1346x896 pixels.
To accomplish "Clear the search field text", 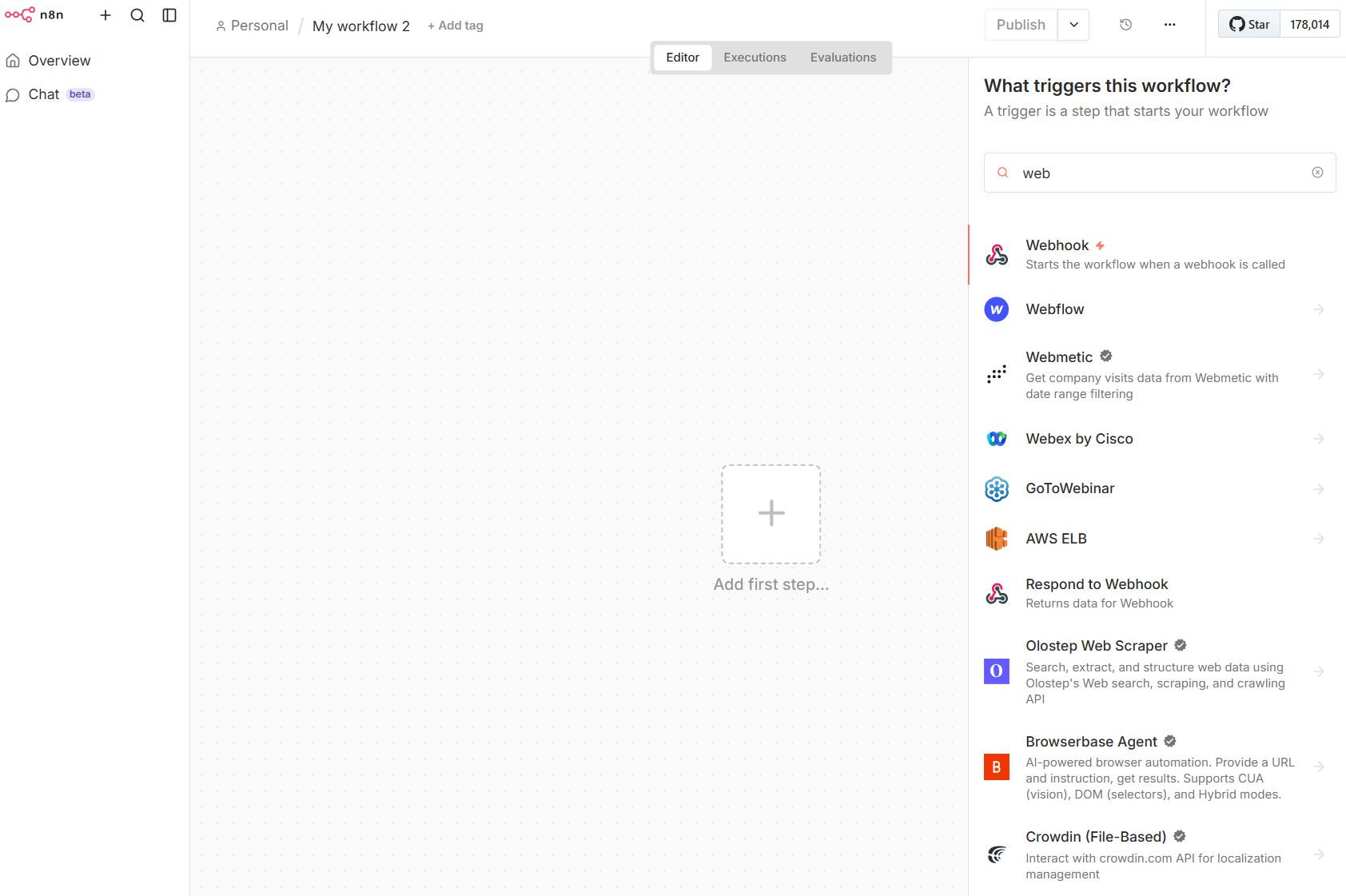I will pyautogui.click(x=1317, y=173).
